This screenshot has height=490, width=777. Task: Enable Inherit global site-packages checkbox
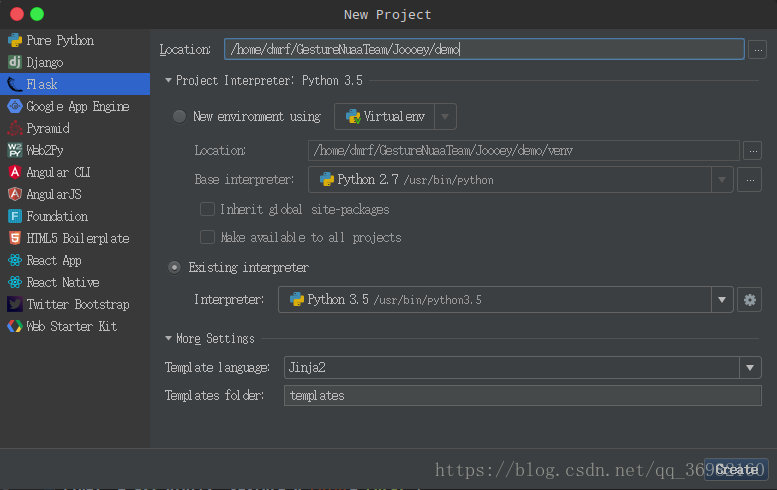click(207, 209)
